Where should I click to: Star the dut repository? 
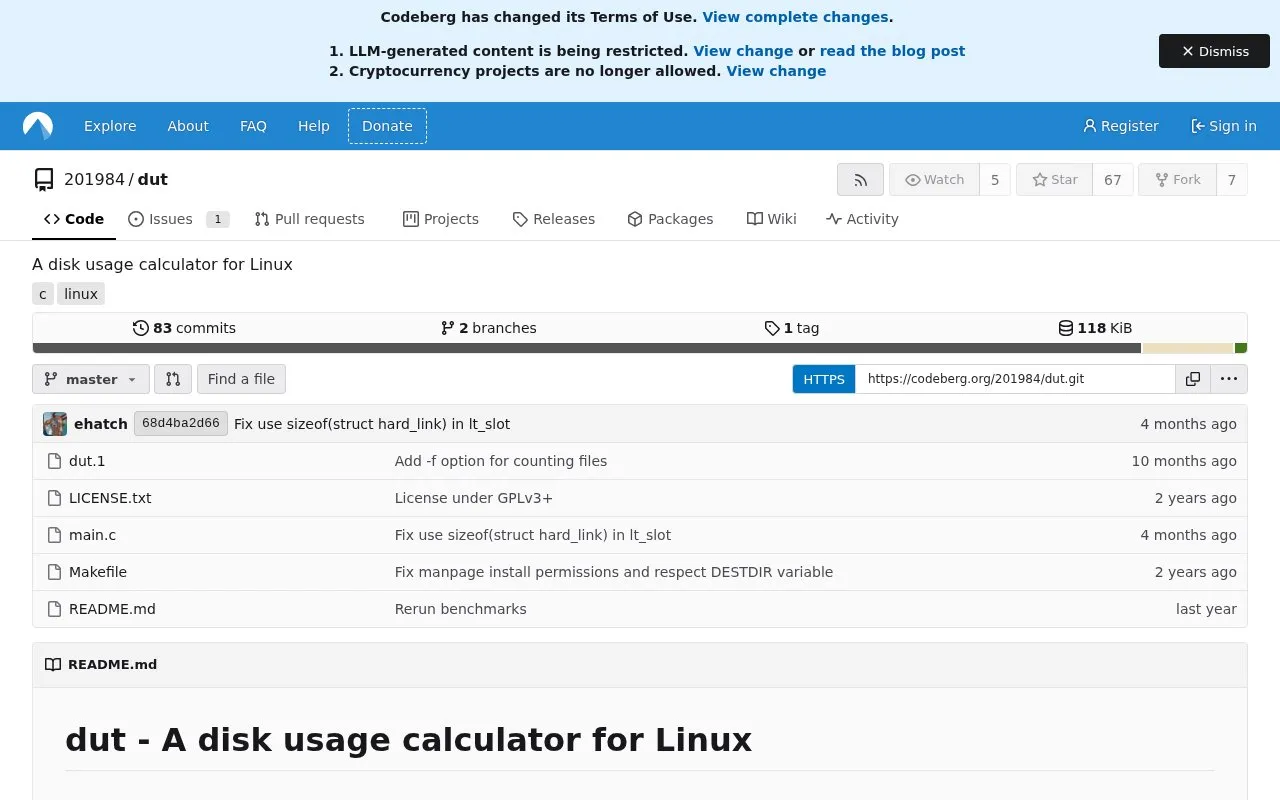(x=1054, y=180)
